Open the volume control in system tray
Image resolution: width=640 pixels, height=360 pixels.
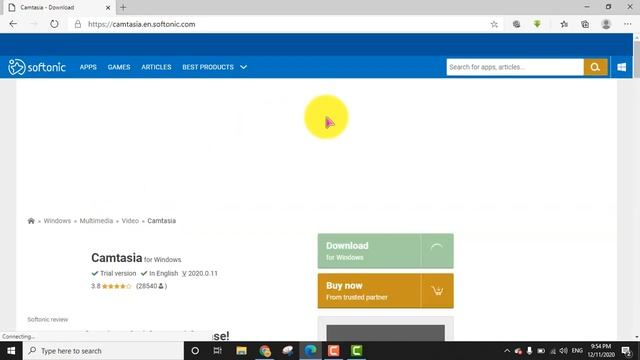pyautogui.click(x=564, y=351)
